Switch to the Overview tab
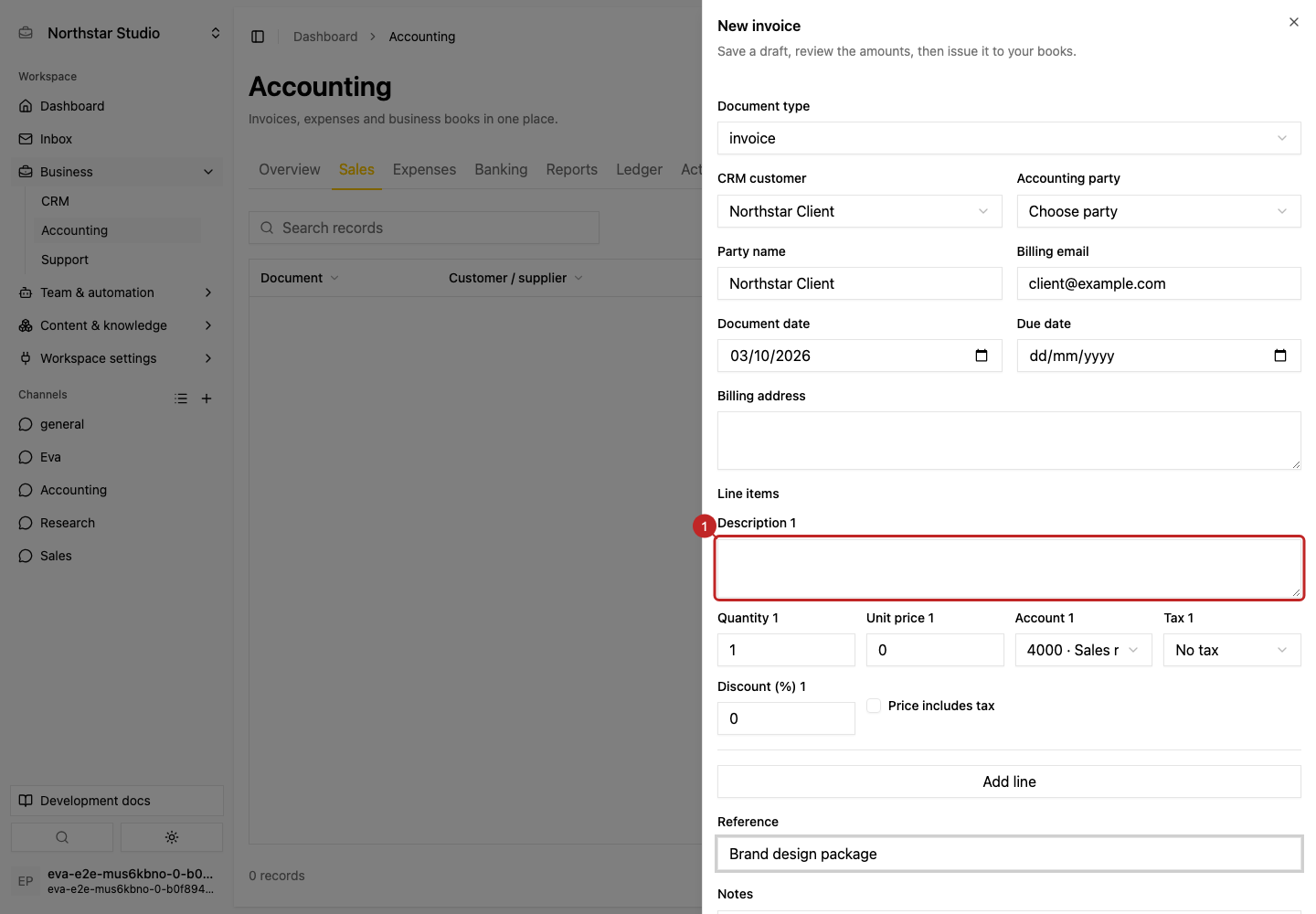This screenshot has height=914, width=1316. (290, 170)
